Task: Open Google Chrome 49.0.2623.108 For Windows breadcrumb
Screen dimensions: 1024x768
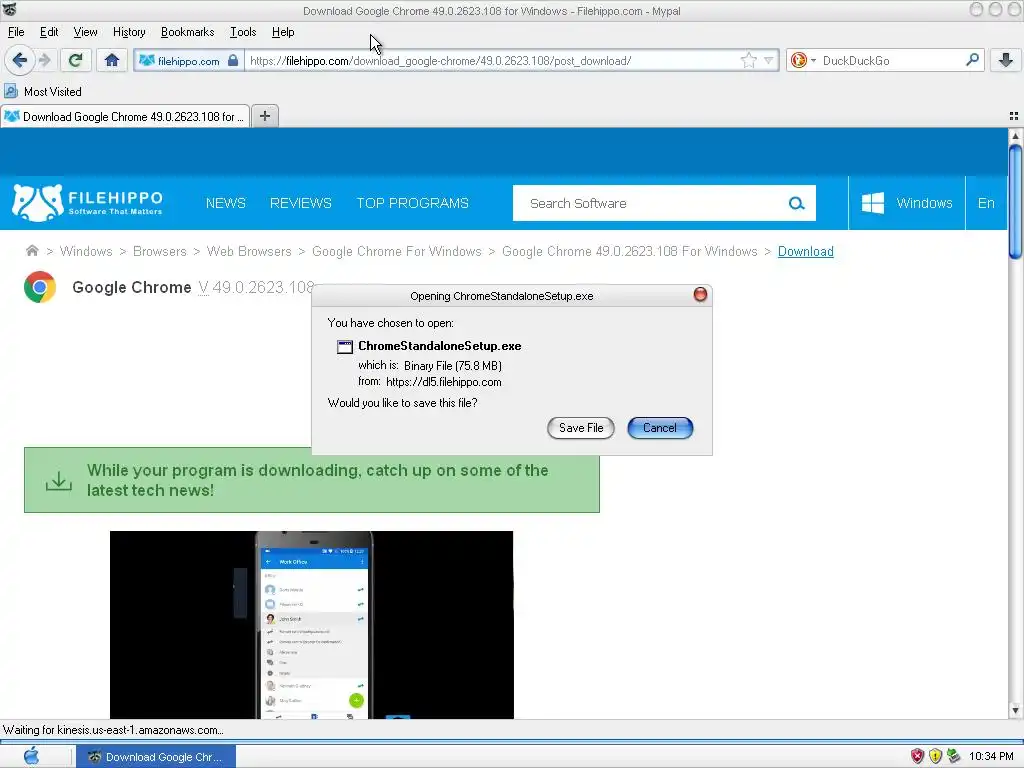Action: click(630, 251)
